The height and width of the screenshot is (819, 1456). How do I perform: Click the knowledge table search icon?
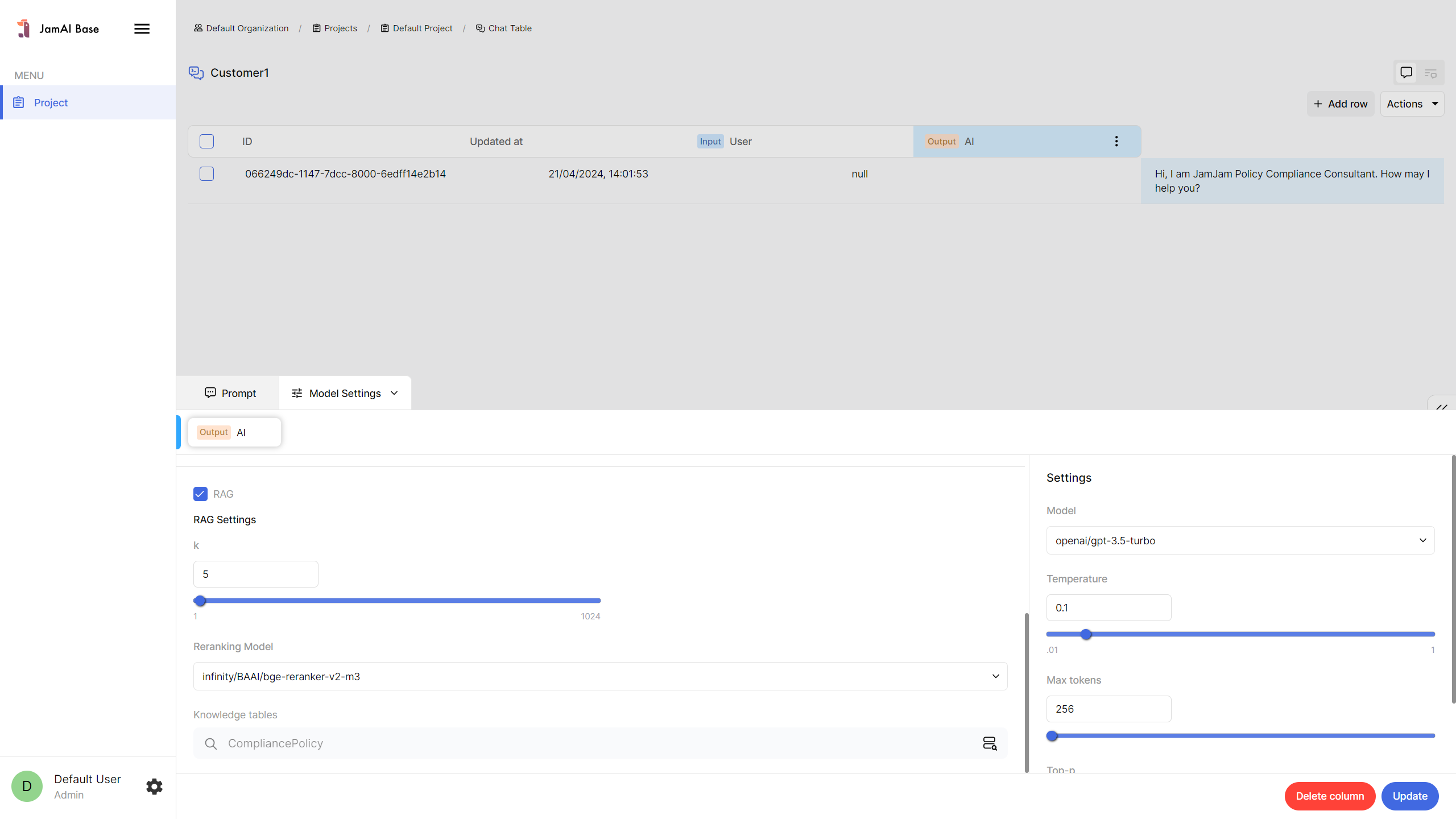[990, 743]
